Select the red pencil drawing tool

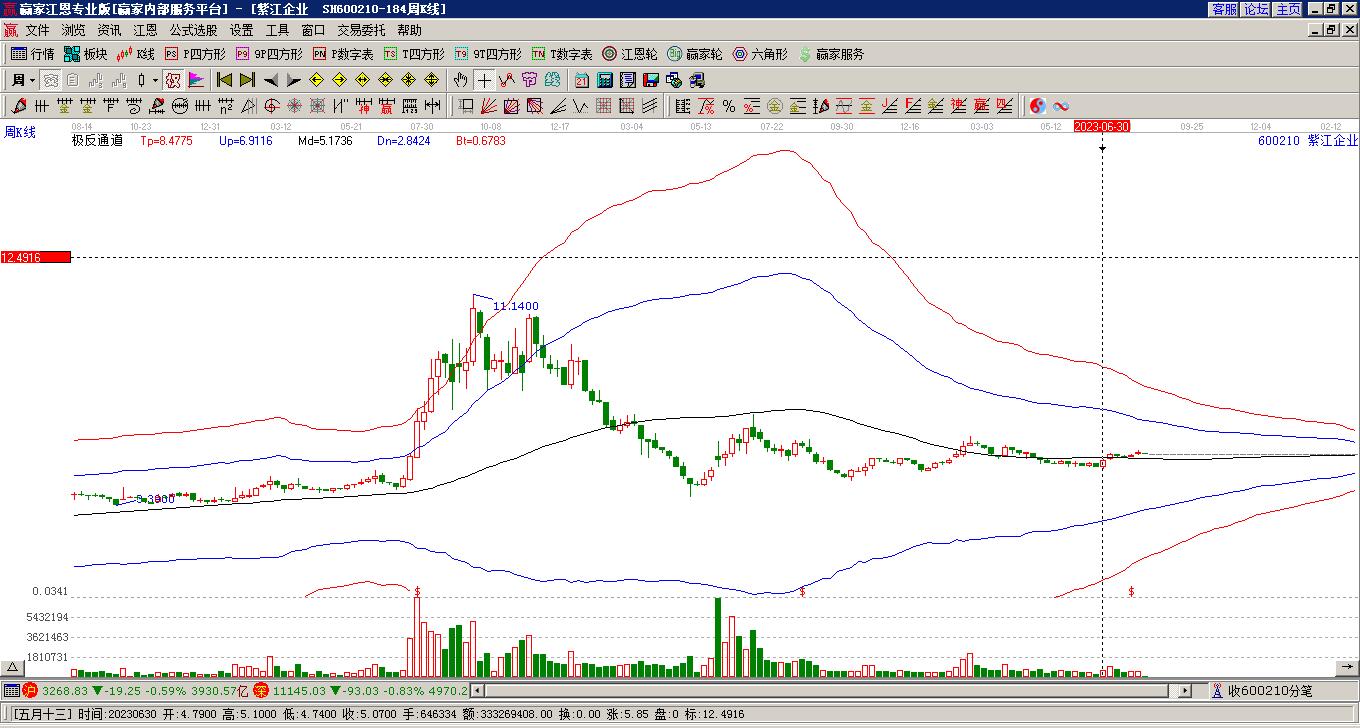[x=19, y=106]
